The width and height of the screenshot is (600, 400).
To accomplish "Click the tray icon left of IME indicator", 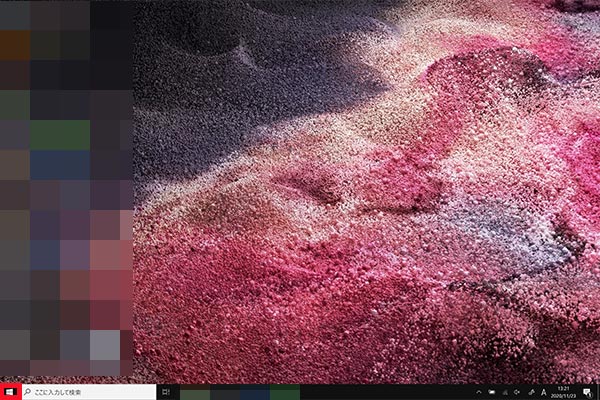I will (529, 392).
